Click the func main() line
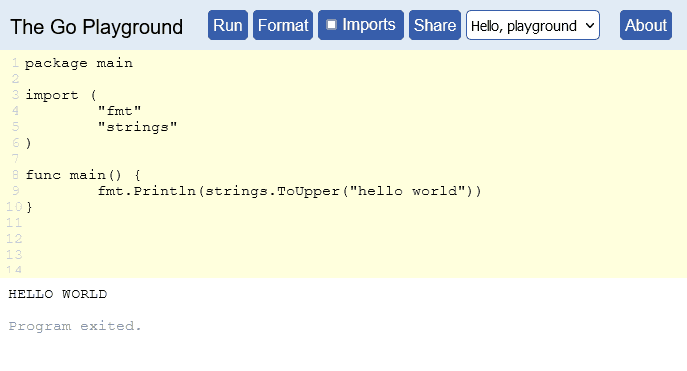 pos(83,175)
